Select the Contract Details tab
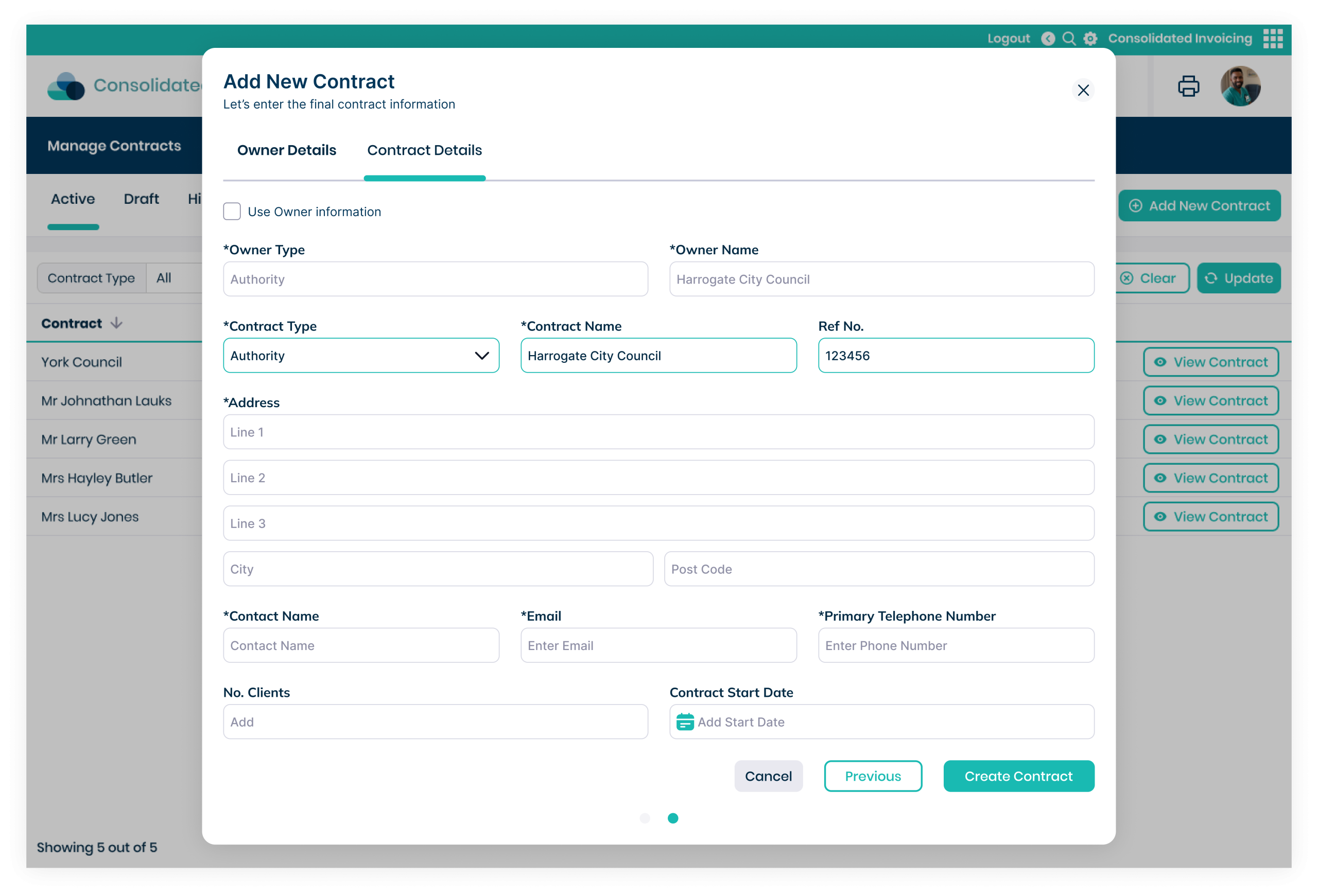Screen dimensions: 1318x896 pyautogui.click(x=424, y=150)
